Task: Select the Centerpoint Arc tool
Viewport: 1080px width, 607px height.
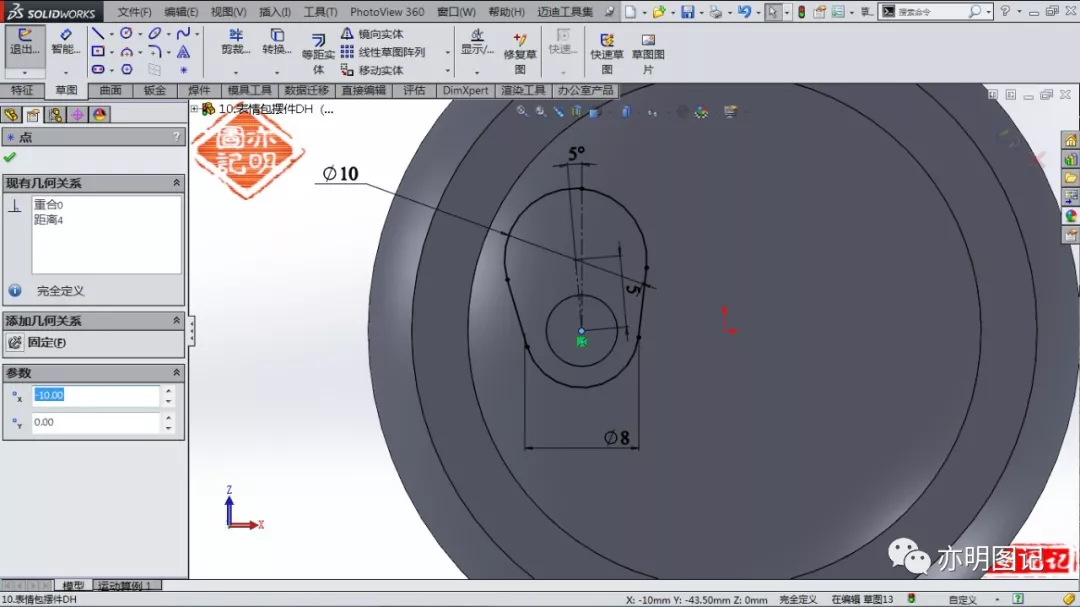Action: (127, 52)
